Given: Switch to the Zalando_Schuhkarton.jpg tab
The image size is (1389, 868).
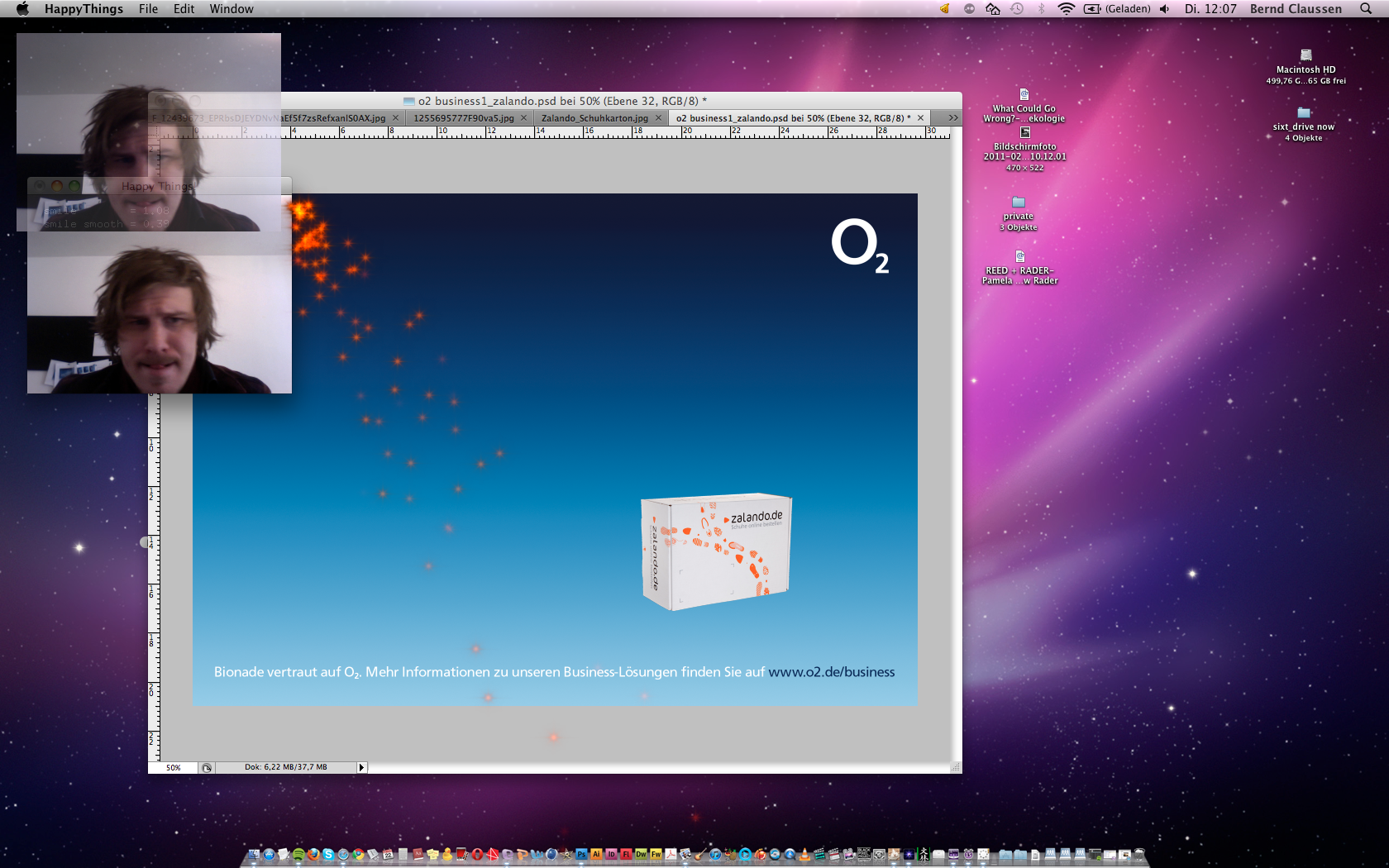Looking at the screenshot, I should pyautogui.click(x=594, y=118).
